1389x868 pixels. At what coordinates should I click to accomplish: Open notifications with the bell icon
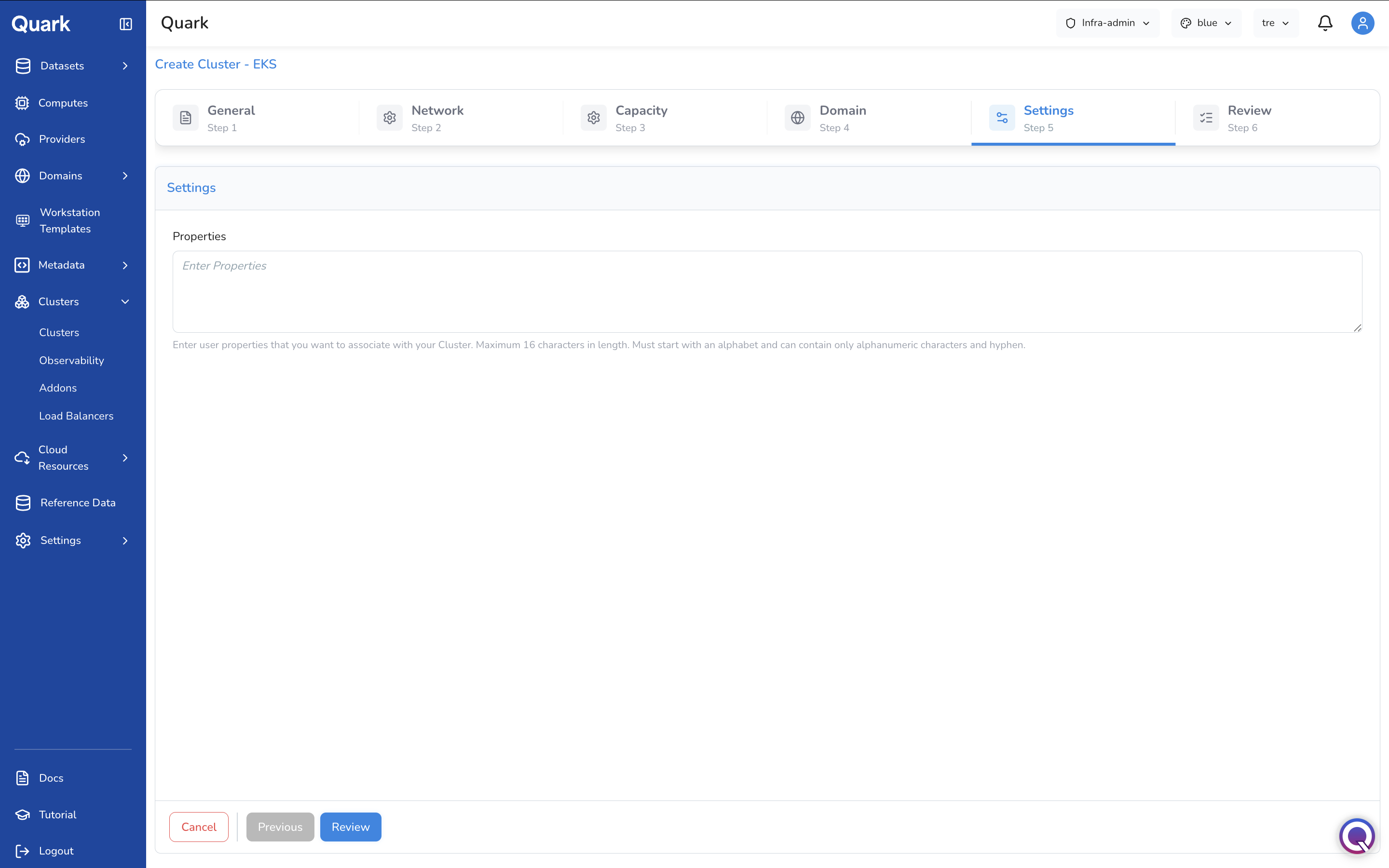point(1325,23)
